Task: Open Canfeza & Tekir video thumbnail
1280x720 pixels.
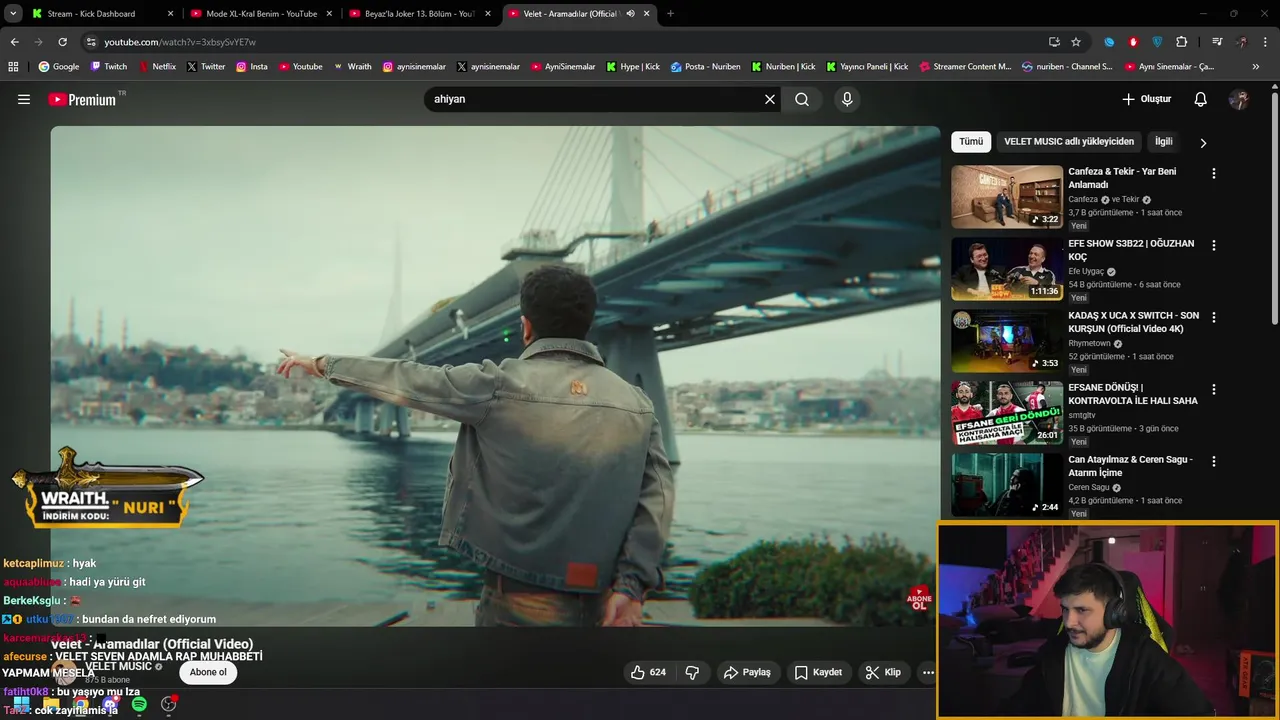Action: point(1007,197)
